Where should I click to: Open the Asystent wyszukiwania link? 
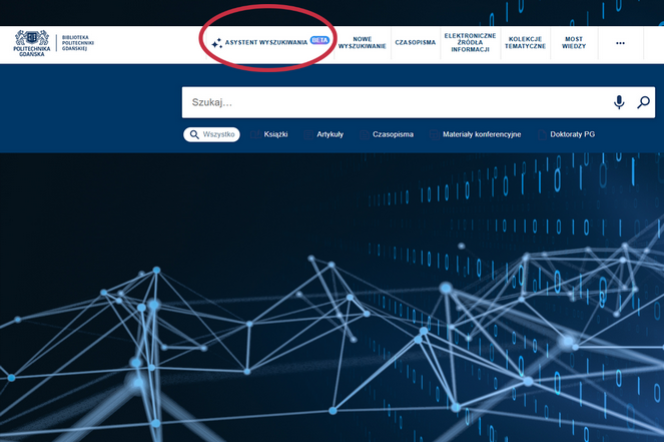coord(266,43)
